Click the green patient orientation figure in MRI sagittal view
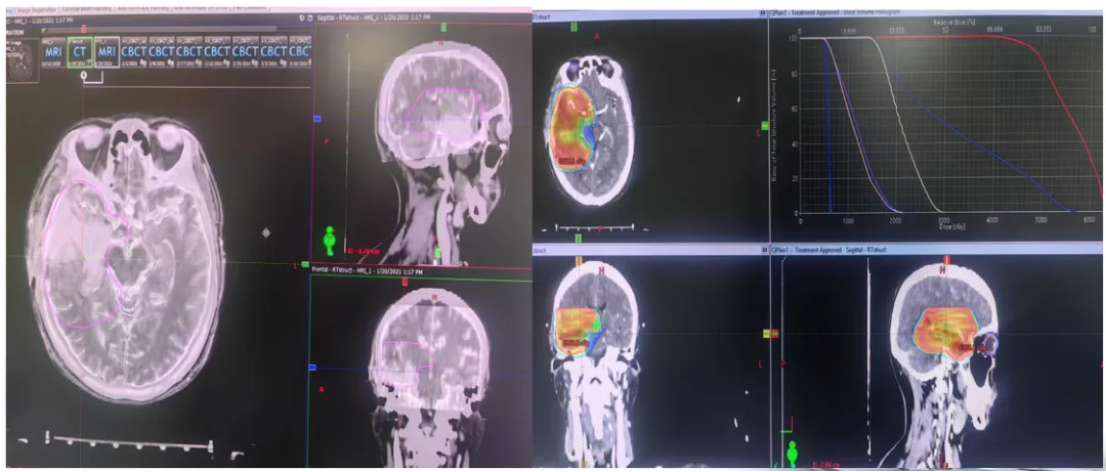Screen dimensions: 1106x472 [331, 241]
